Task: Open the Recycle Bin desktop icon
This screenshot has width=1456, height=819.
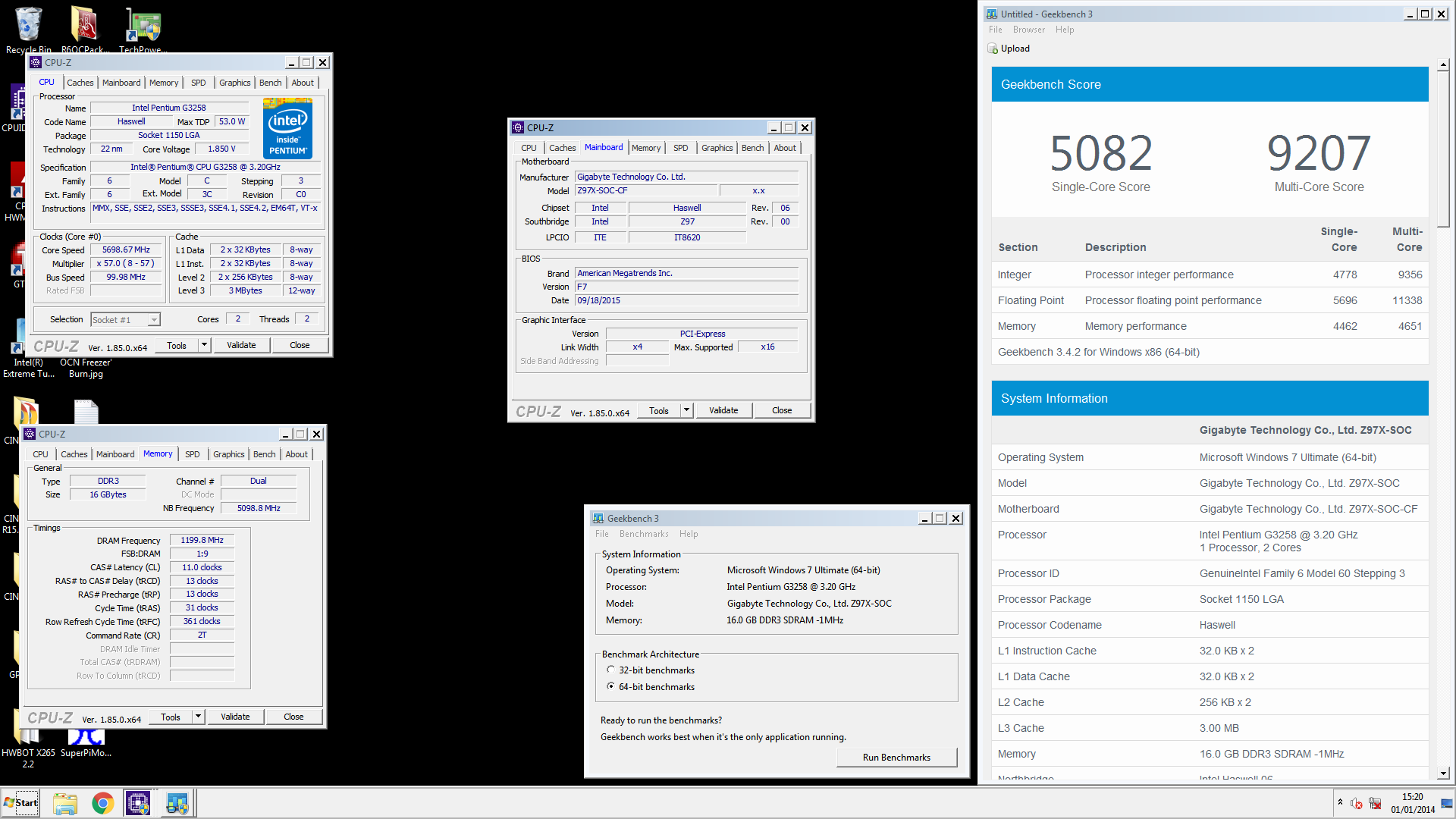Action: [29, 29]
